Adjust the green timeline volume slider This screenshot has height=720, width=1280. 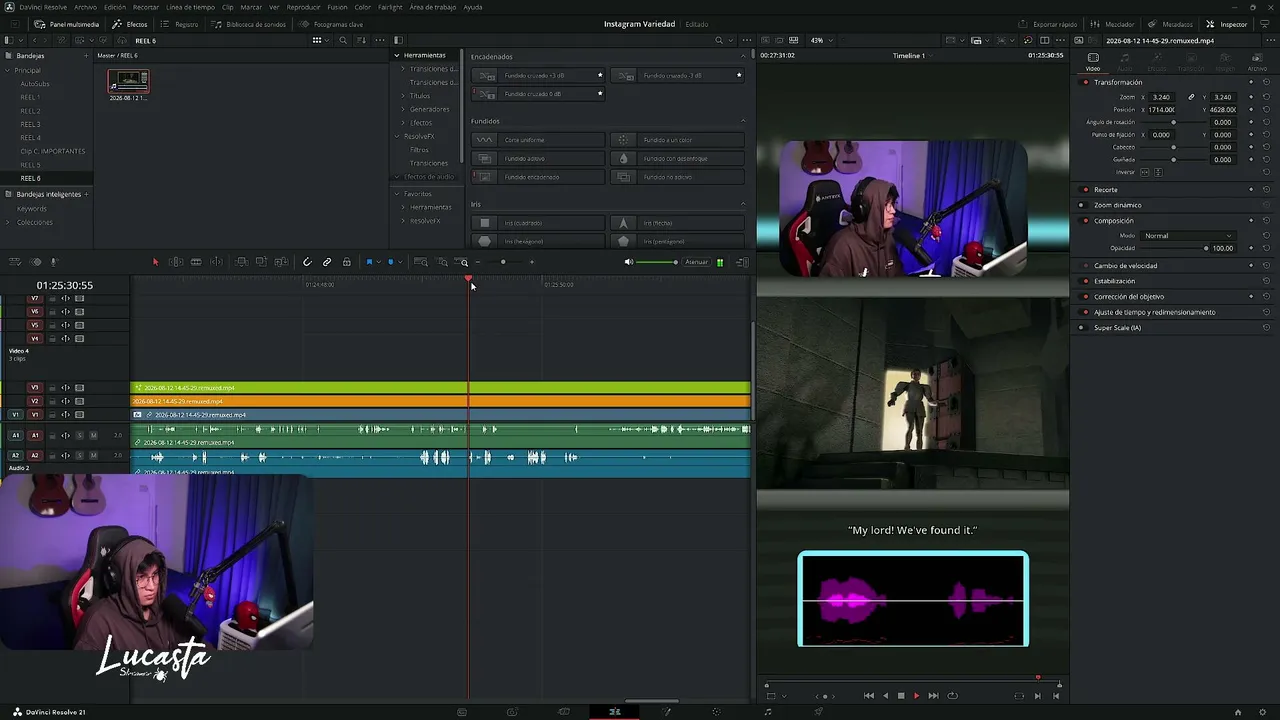point(657,262)
